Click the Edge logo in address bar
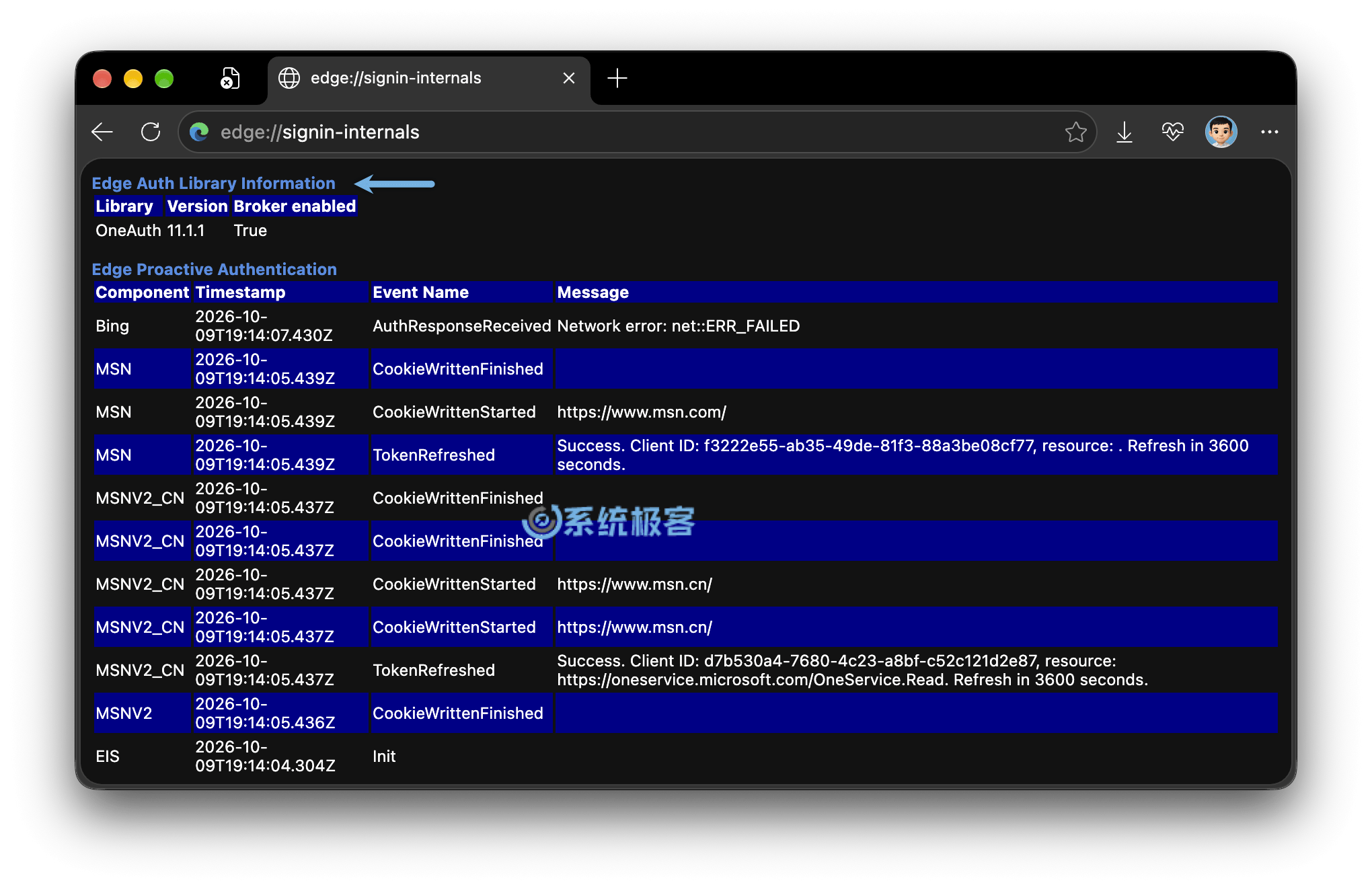The width and height of the screenshot is (1372, 889). coord(199,132)
